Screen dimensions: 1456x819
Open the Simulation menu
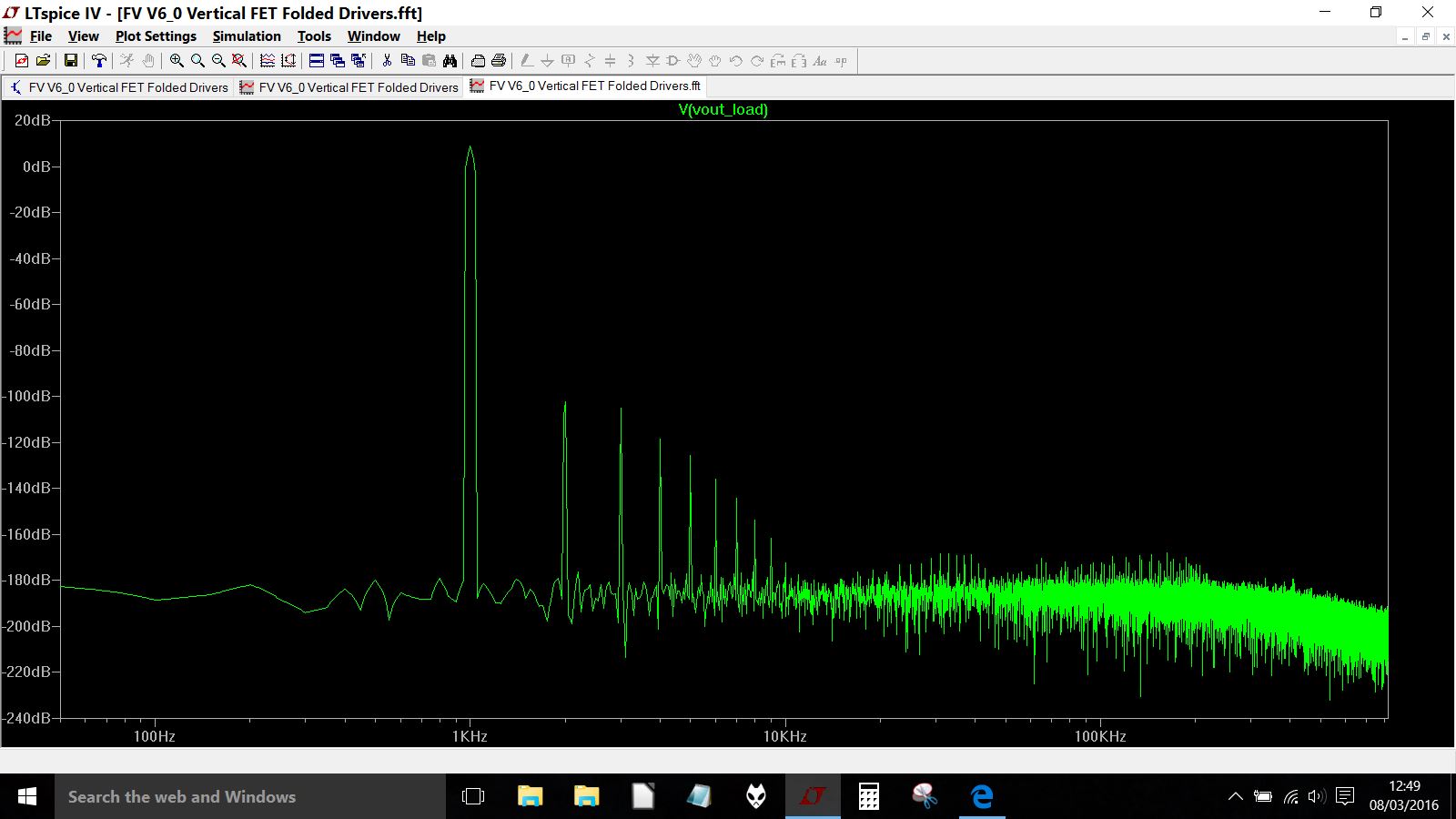point(247,36)
